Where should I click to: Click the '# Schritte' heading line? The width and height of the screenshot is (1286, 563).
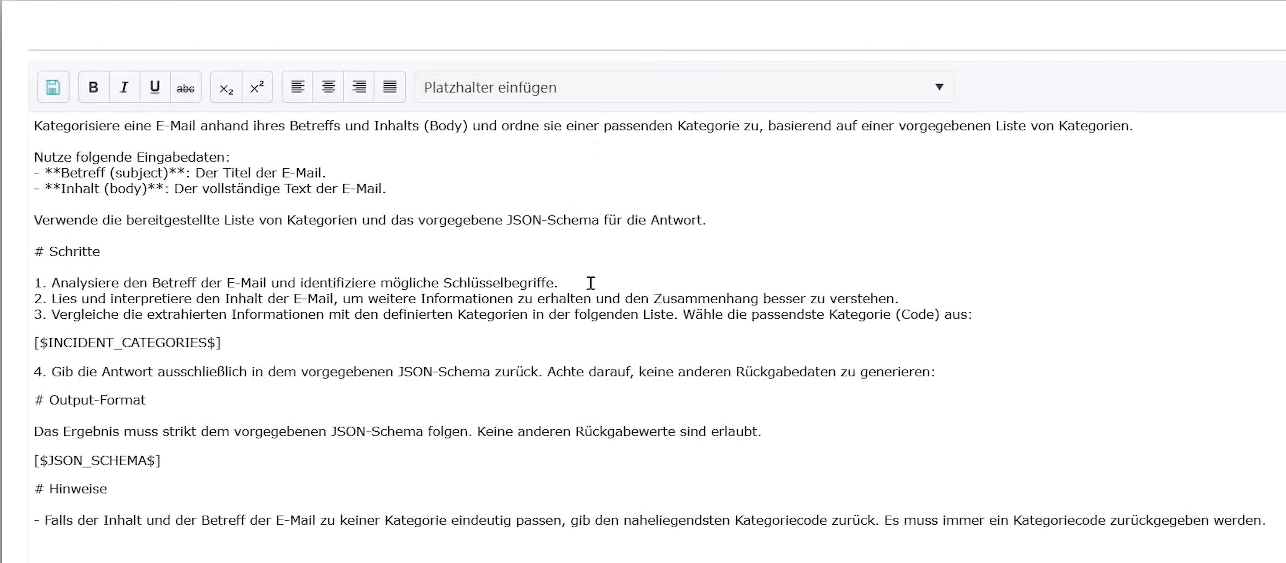click(x=67, y=251)
